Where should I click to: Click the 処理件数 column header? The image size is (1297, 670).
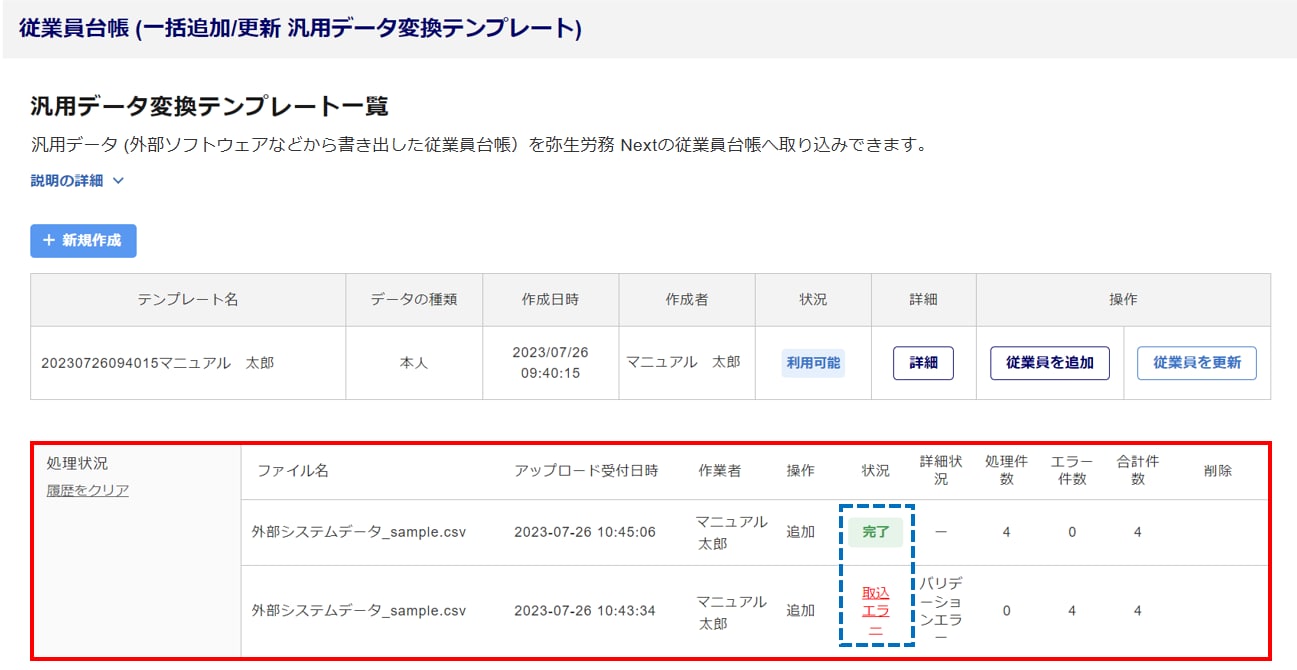click(1006, 471)
